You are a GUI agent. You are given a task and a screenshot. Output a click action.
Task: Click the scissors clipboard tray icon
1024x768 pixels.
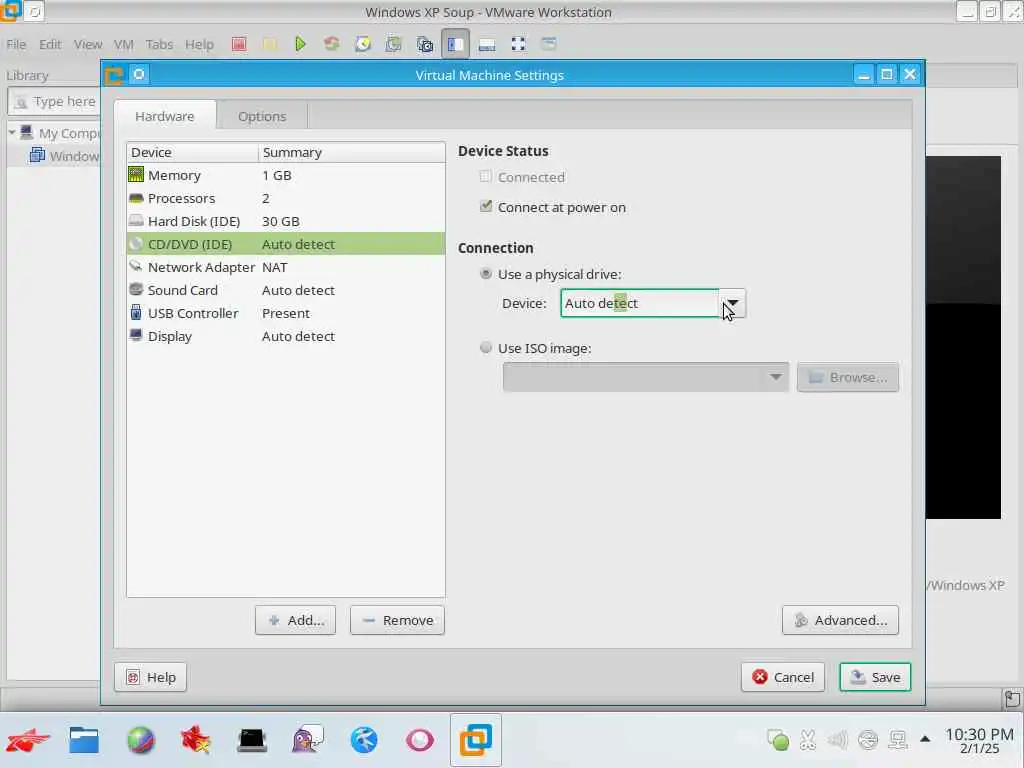tap(808, 740)
